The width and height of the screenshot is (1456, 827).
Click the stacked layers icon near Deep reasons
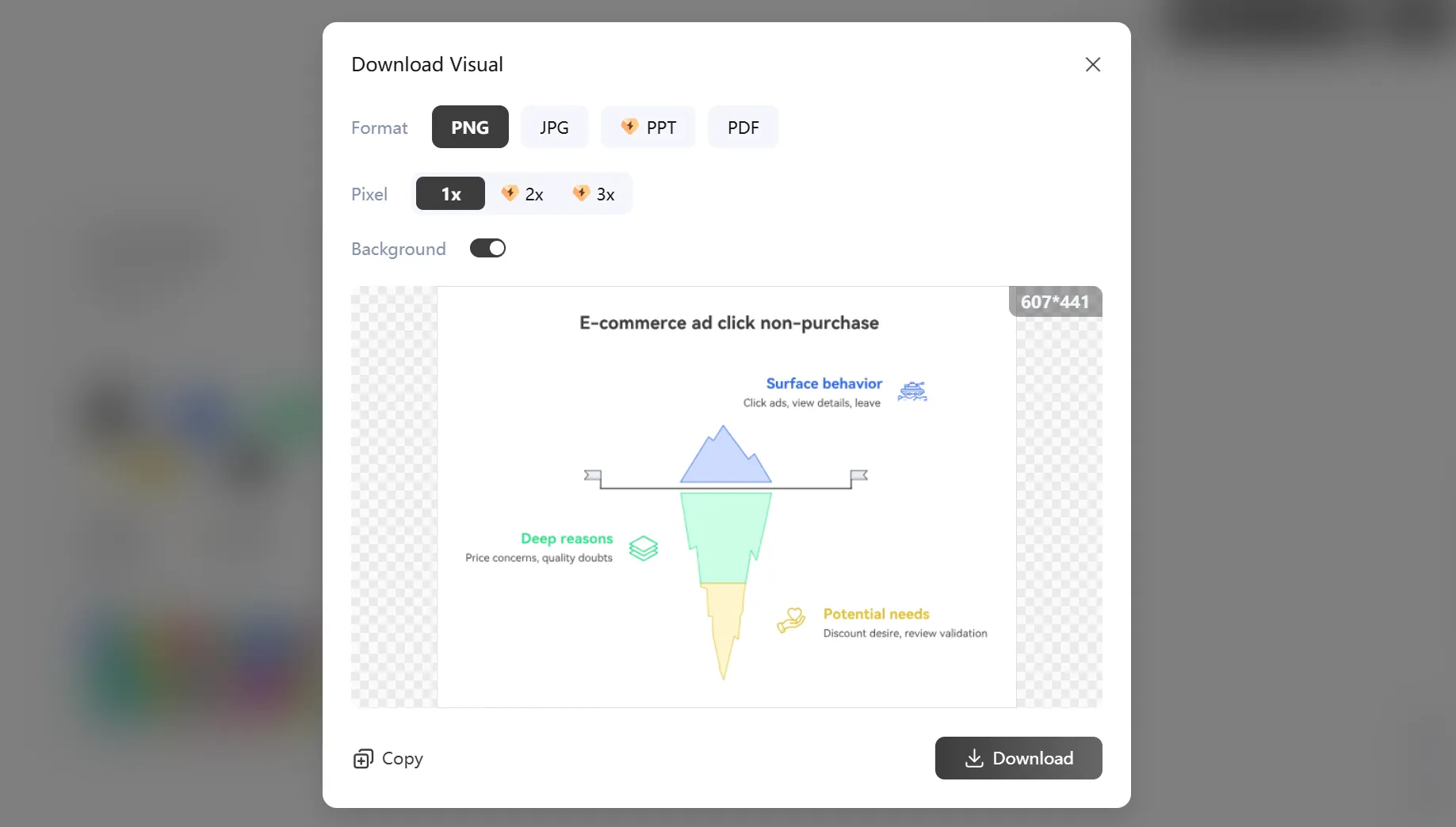click(x=644, y=548)
